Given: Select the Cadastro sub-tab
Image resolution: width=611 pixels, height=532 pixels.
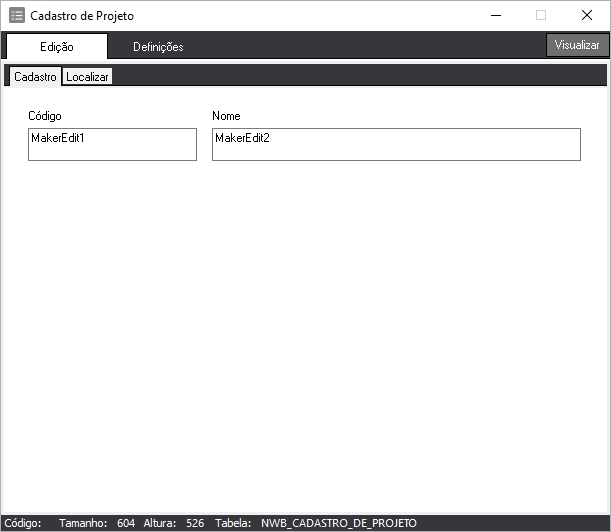Looking at the screenshot, I should [x=35, y=77].
